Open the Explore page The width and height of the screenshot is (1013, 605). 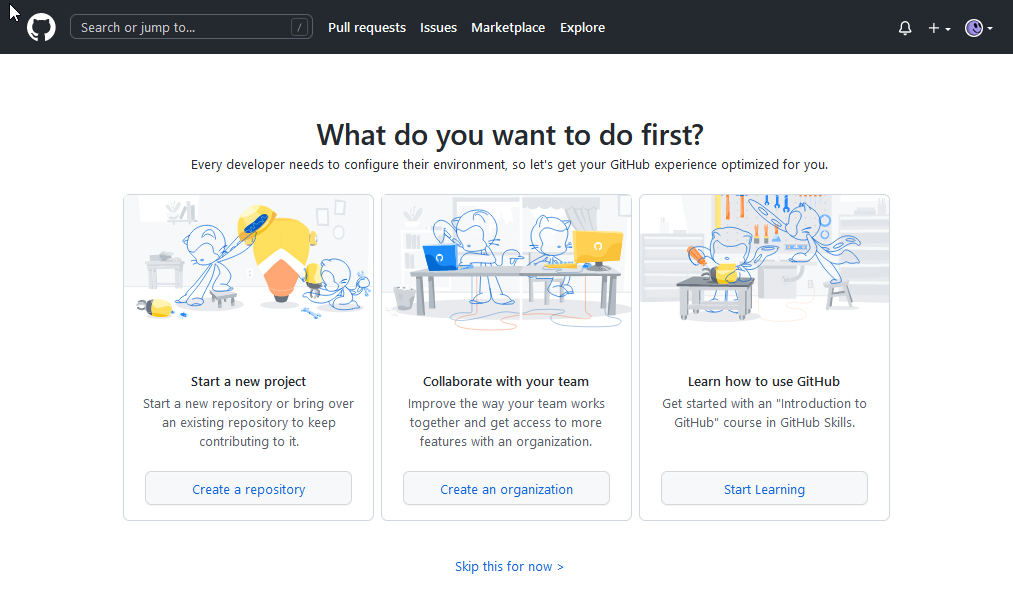[x=582, y=28]
